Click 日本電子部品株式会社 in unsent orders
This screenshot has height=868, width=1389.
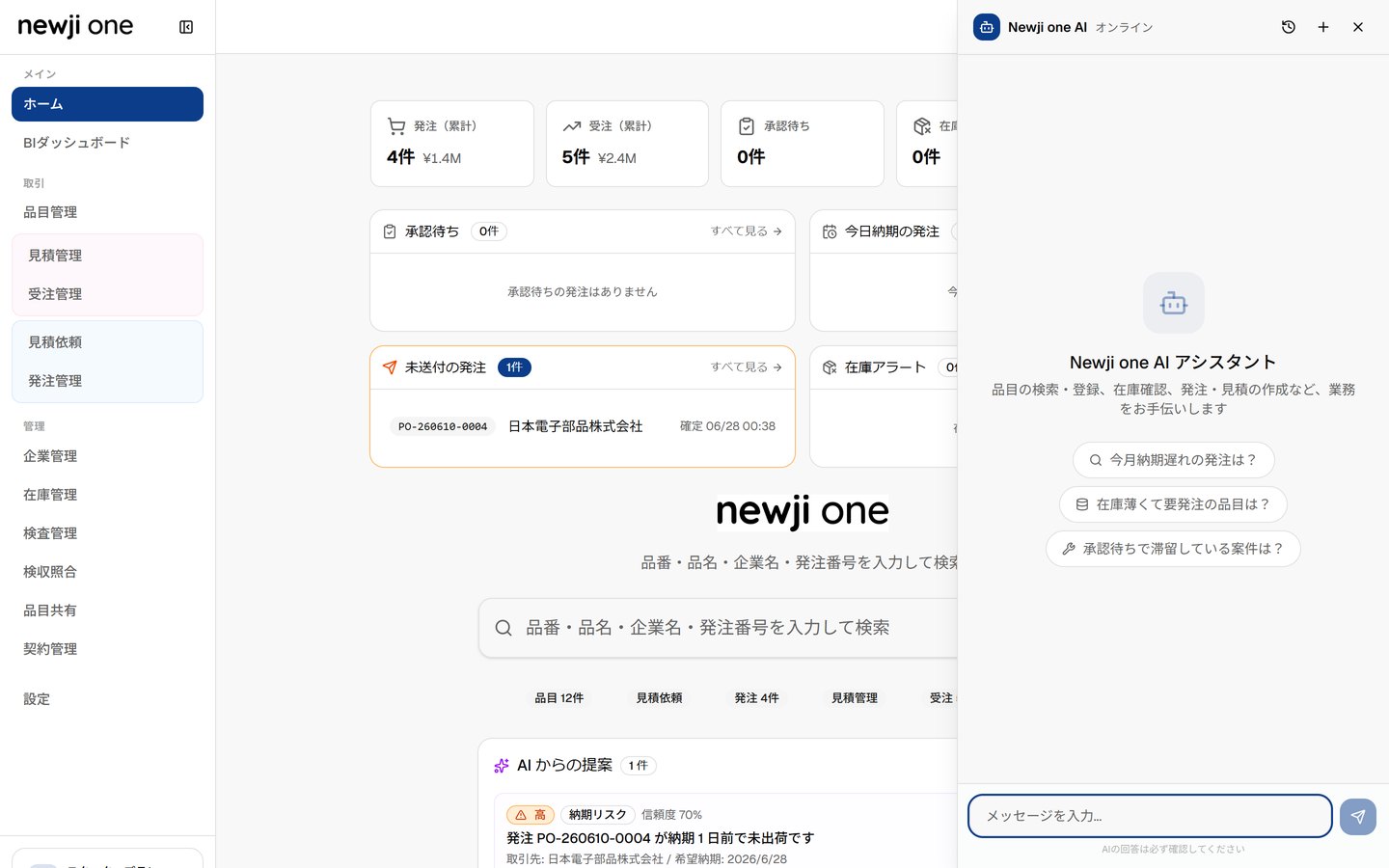click(576, 426)
